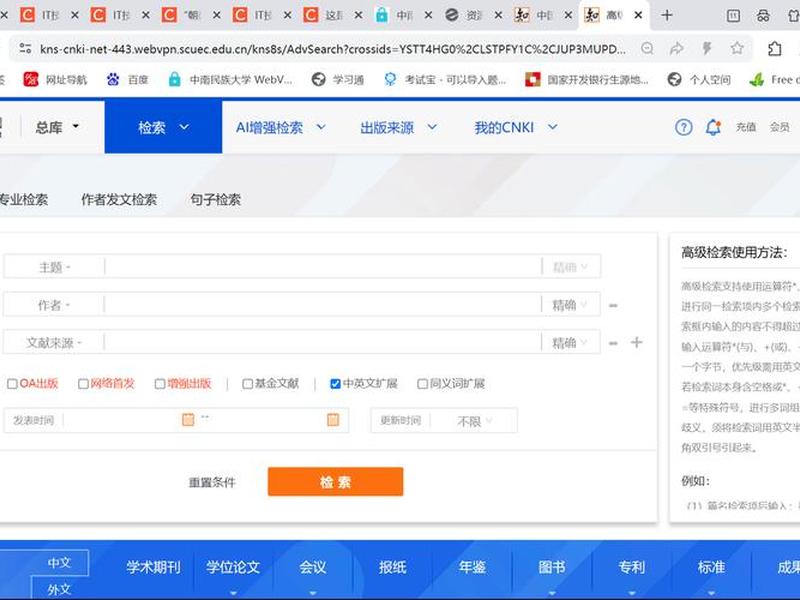Enable the 基金文献 checkbox

point(247,384)
